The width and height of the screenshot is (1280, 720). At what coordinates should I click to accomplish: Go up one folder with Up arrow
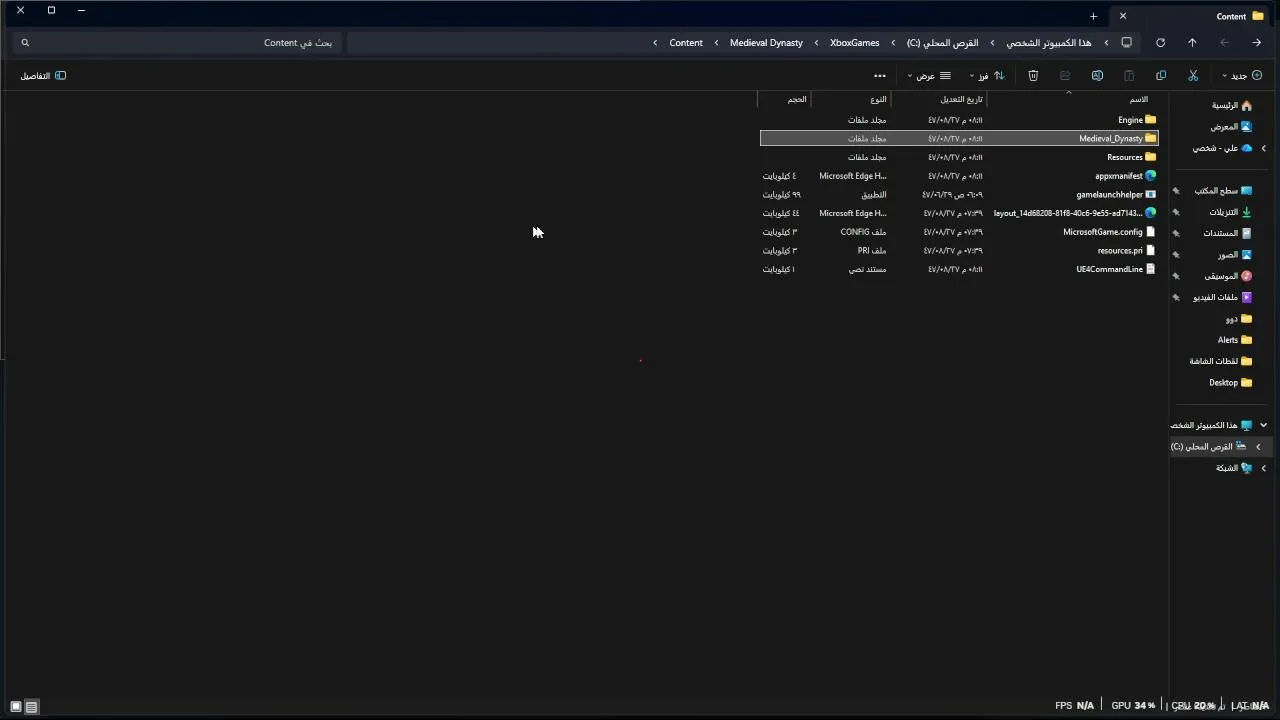[1192, 43]
